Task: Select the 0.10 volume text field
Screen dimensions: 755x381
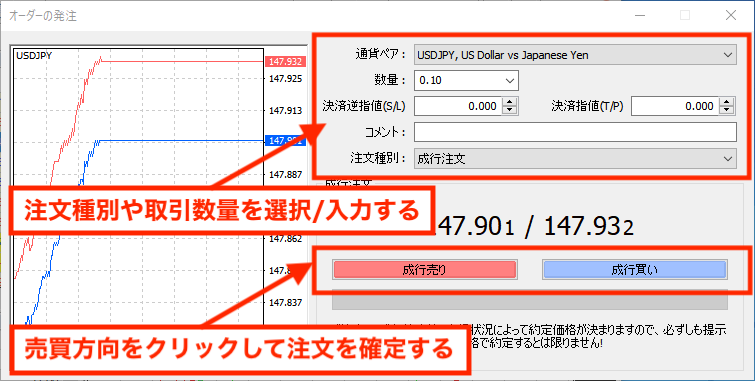Action: click(x=457, y=81)
